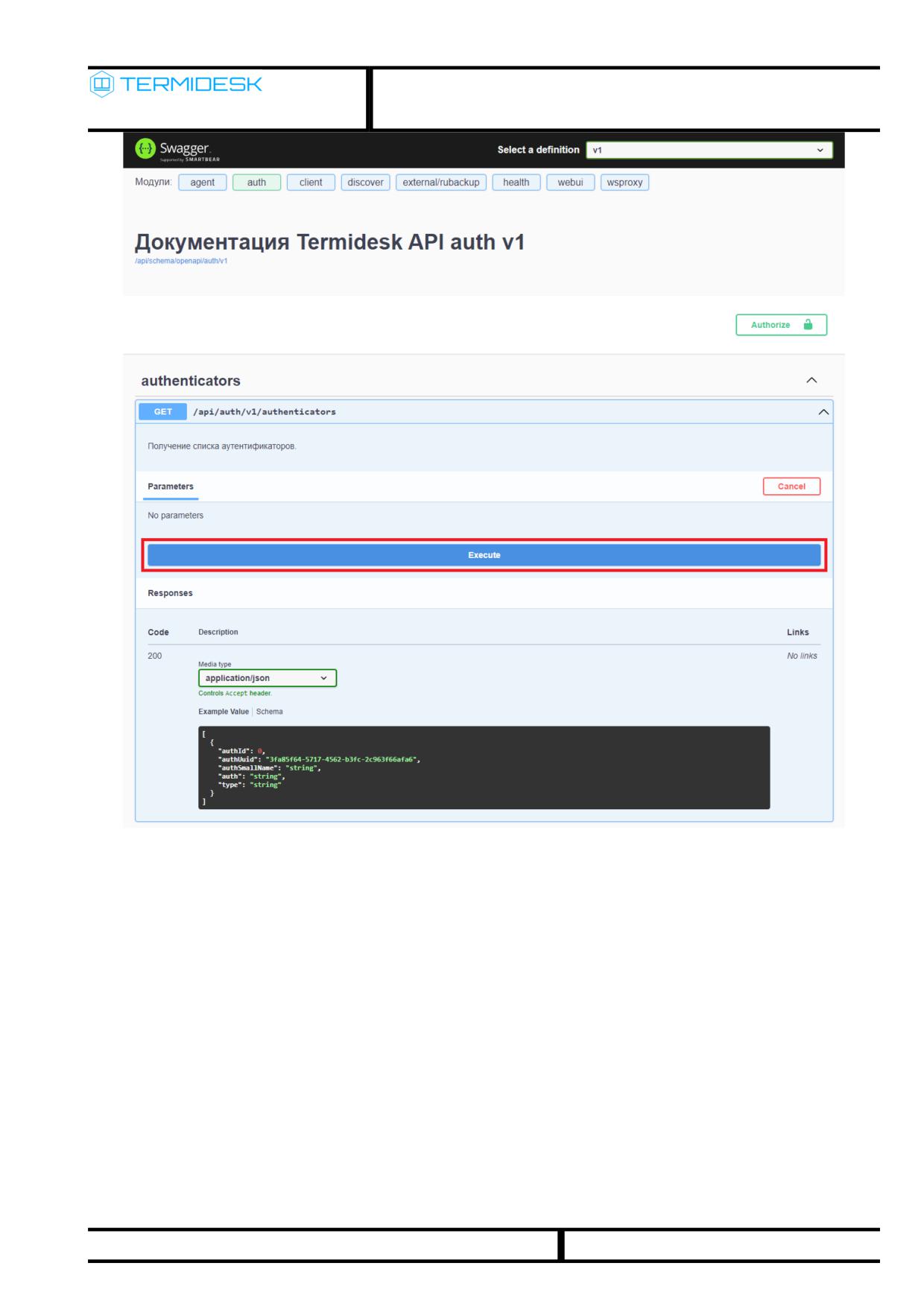The height and width of the screenshot is (1307, 924).
Task: Click the lock icon in the Authorize button
Action: coord(808,325)
